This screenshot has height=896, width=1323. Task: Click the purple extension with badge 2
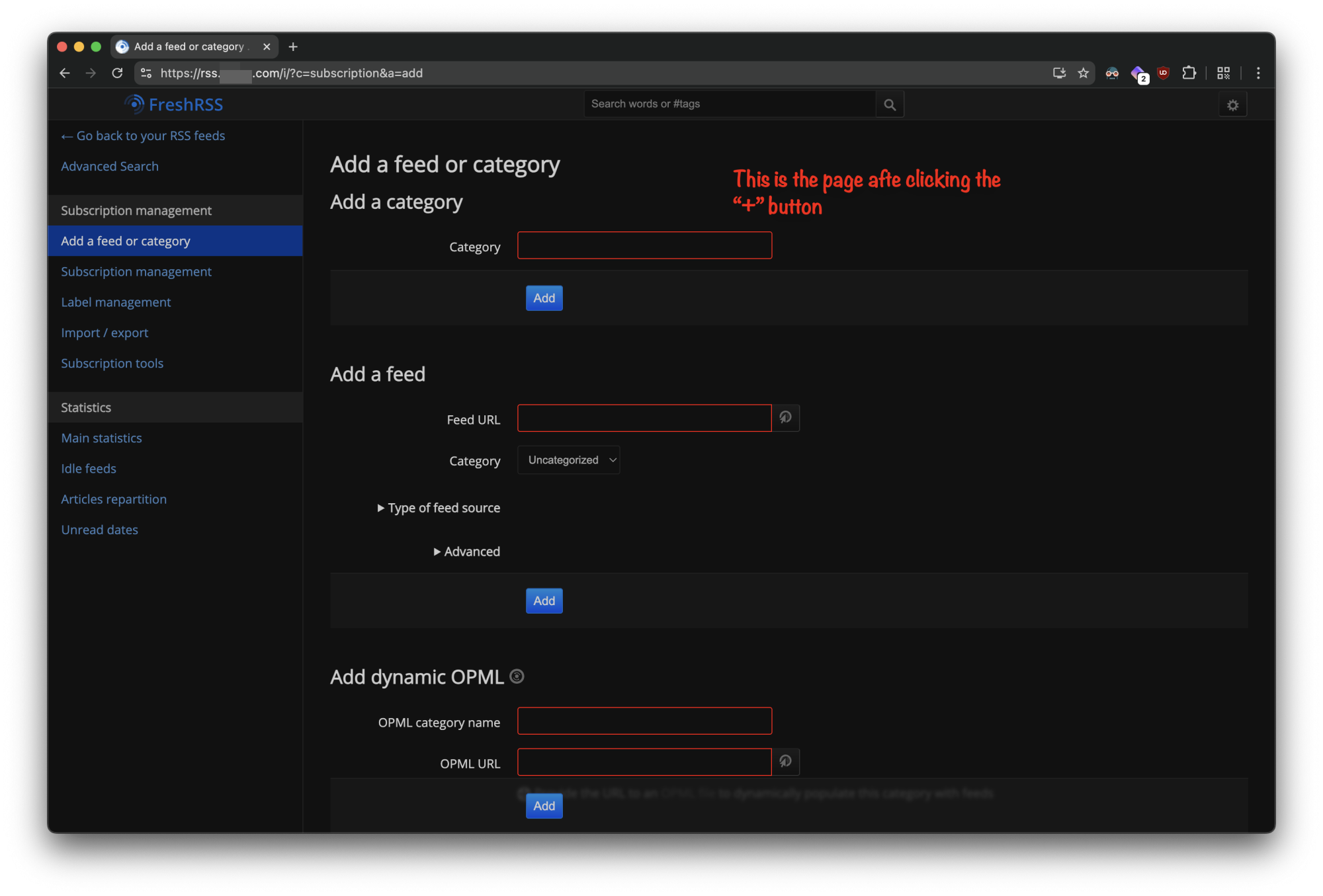tap(1138, 74)
